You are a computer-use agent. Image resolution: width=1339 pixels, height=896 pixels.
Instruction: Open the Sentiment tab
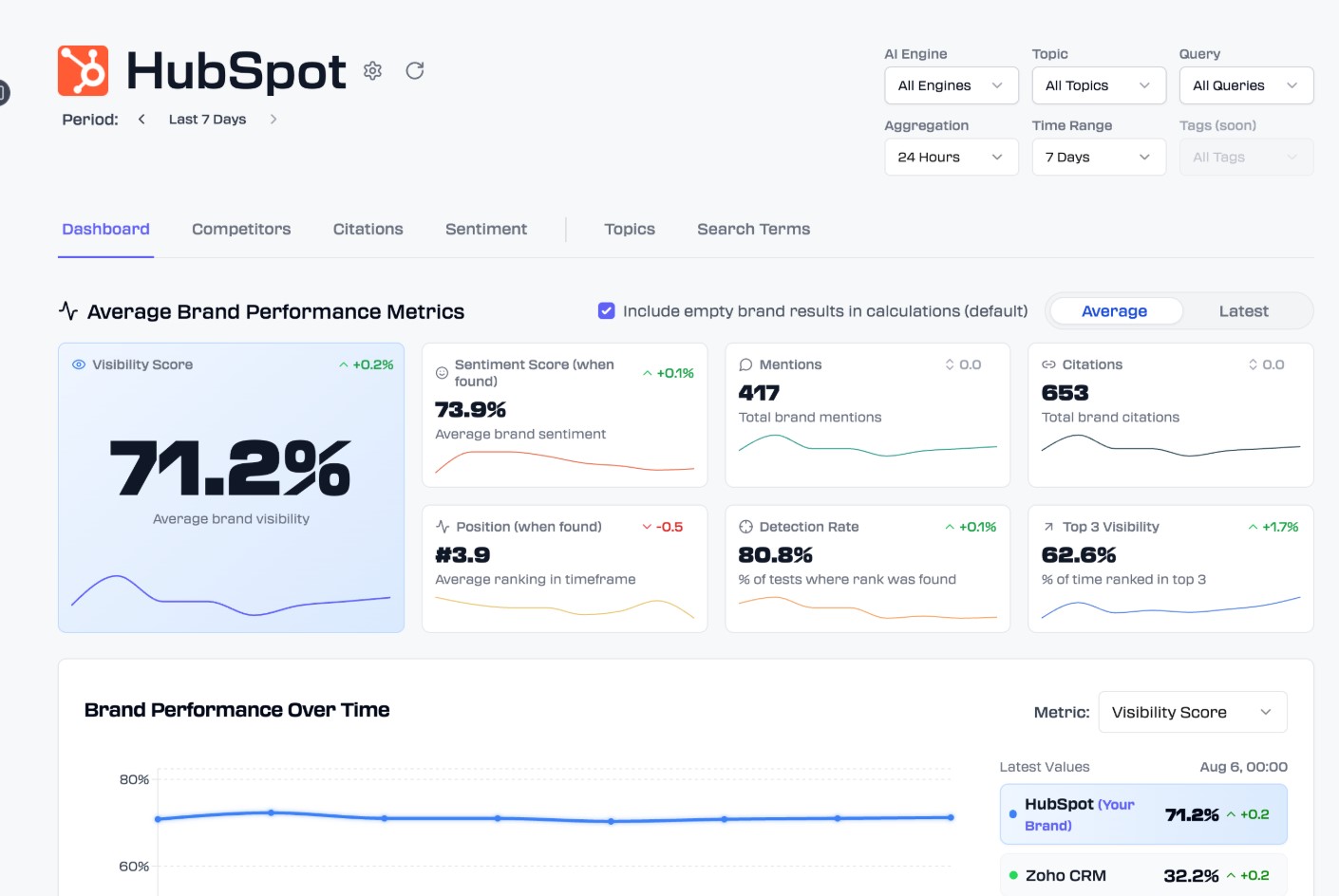tap(486, 230)
